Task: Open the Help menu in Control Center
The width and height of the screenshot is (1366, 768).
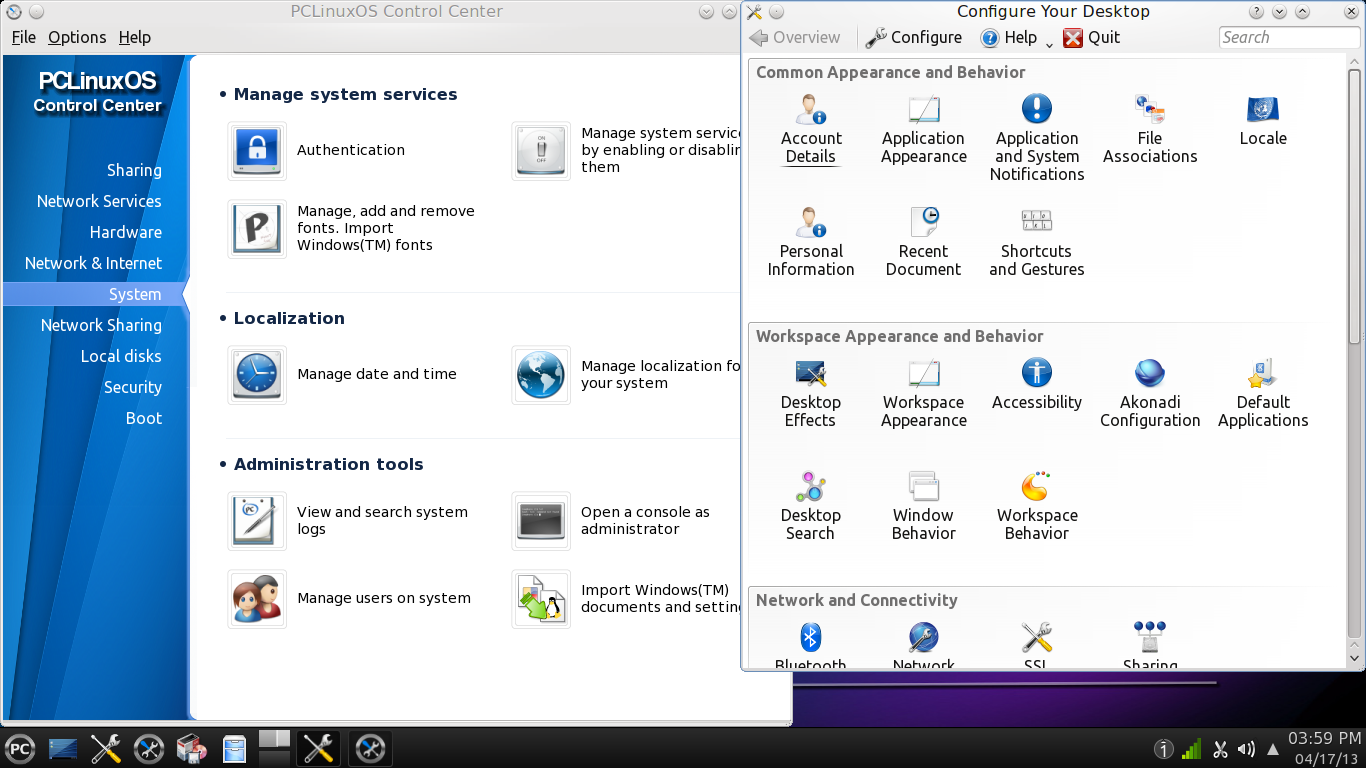Action: tap(134, 37)
